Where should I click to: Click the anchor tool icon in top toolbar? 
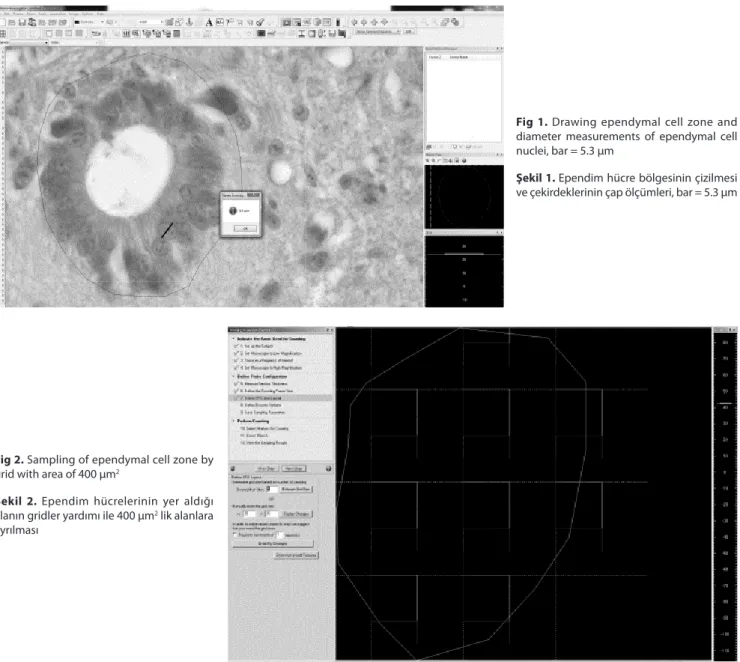[x=189, y=22]
